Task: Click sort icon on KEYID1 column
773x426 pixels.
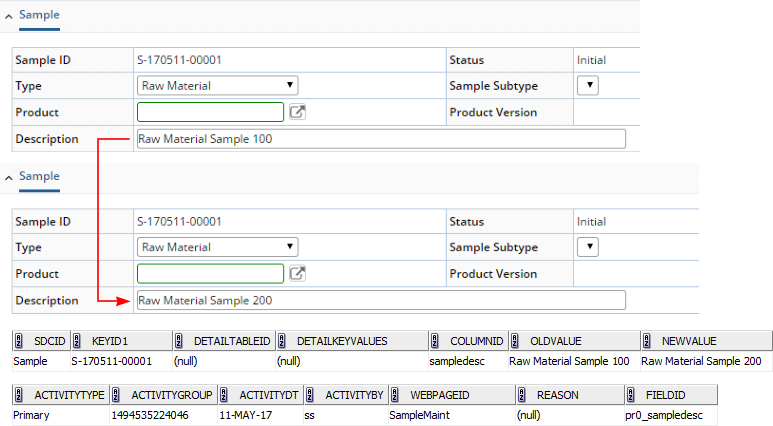Action: [x=77, y=341]
